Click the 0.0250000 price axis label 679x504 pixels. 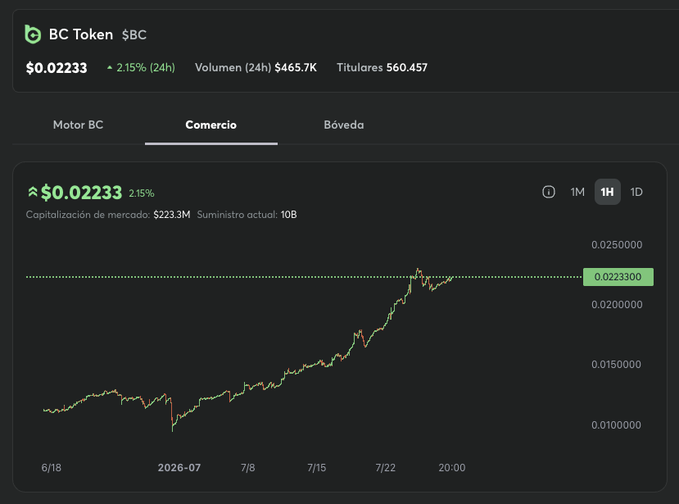pos(617,245)
